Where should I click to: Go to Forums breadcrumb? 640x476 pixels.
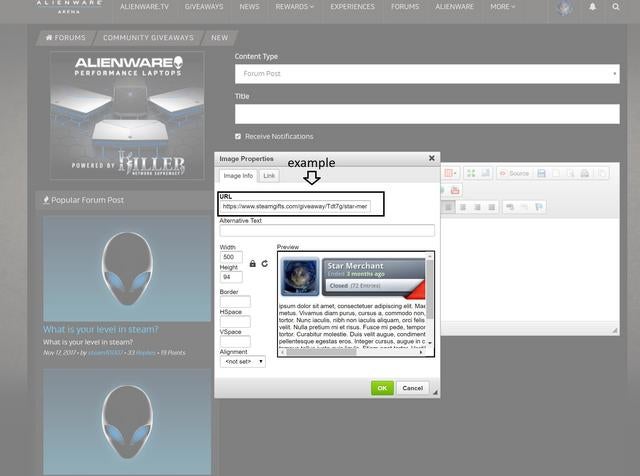[x=66, y=38]
